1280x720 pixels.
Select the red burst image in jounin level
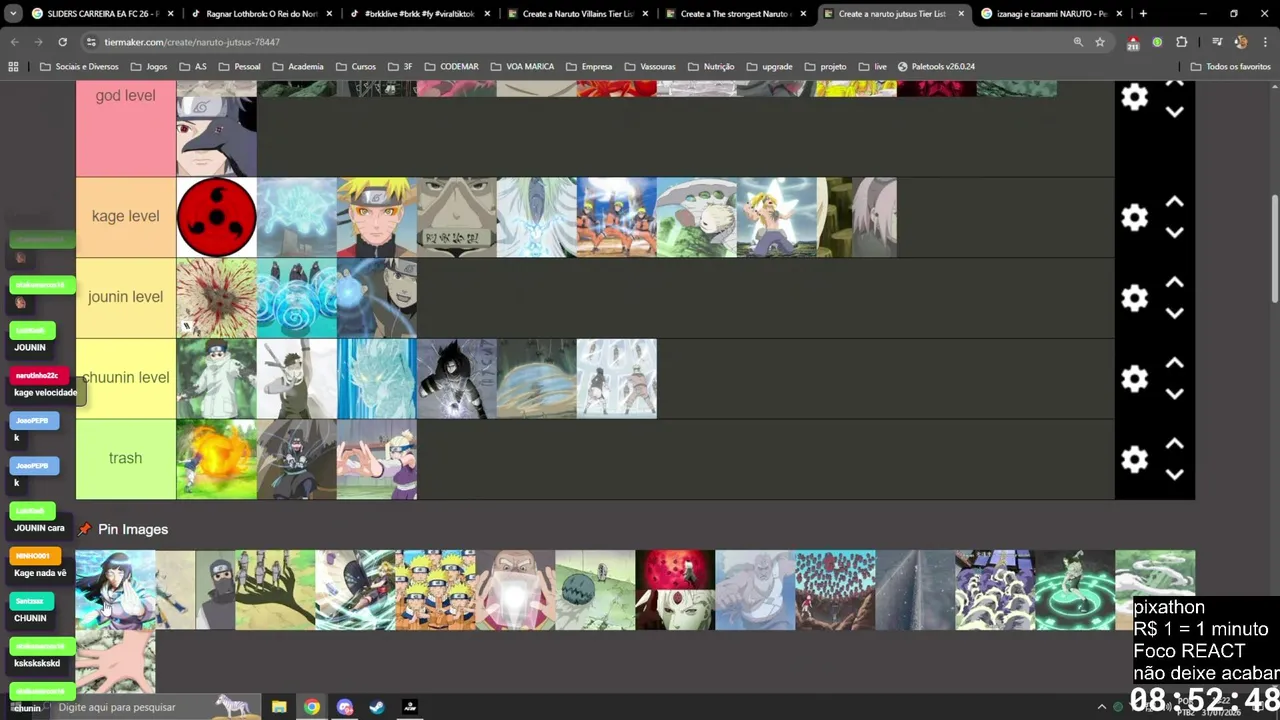[x=217, y=298]
